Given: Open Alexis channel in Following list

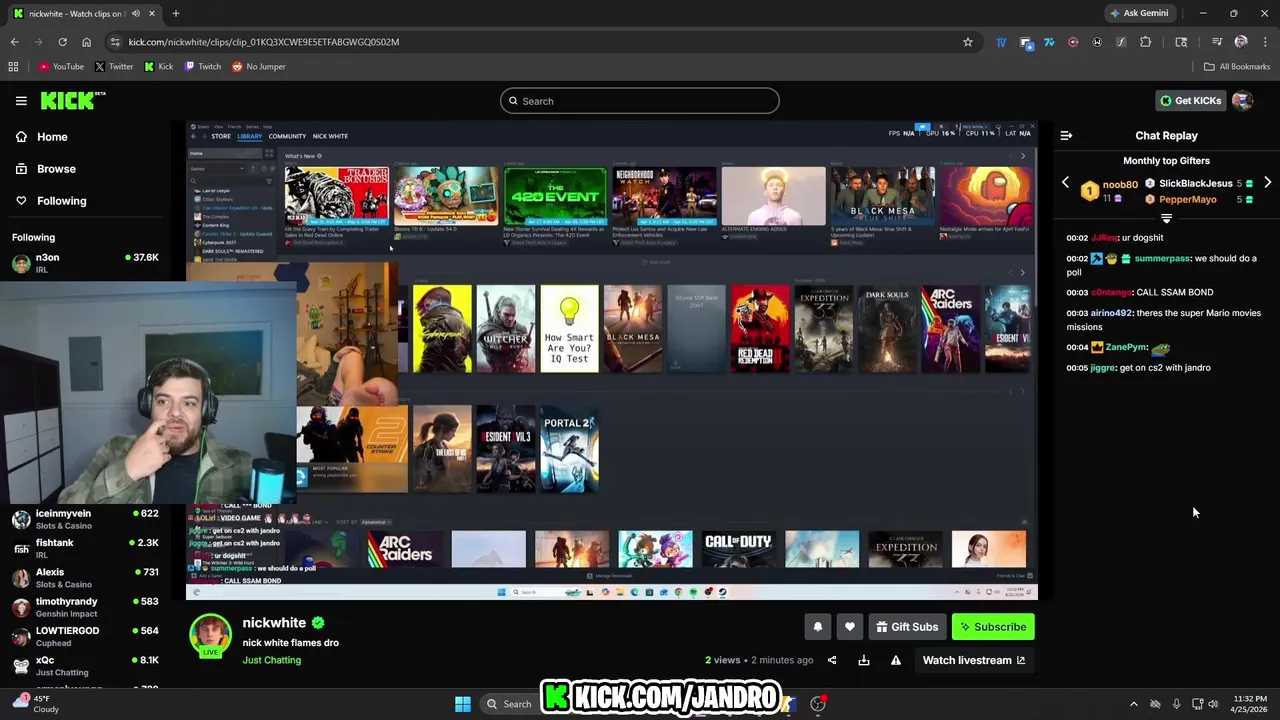Looking at the screenshot, I should [x=85, y=578].
